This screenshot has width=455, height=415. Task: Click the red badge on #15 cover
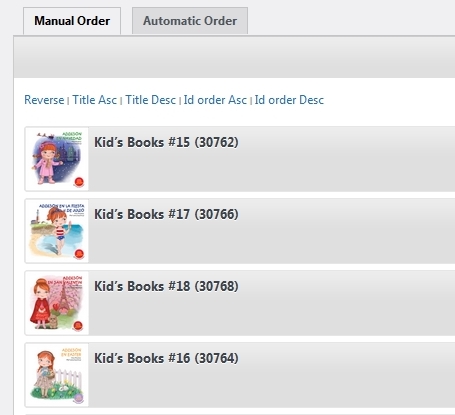pos(79,182)
